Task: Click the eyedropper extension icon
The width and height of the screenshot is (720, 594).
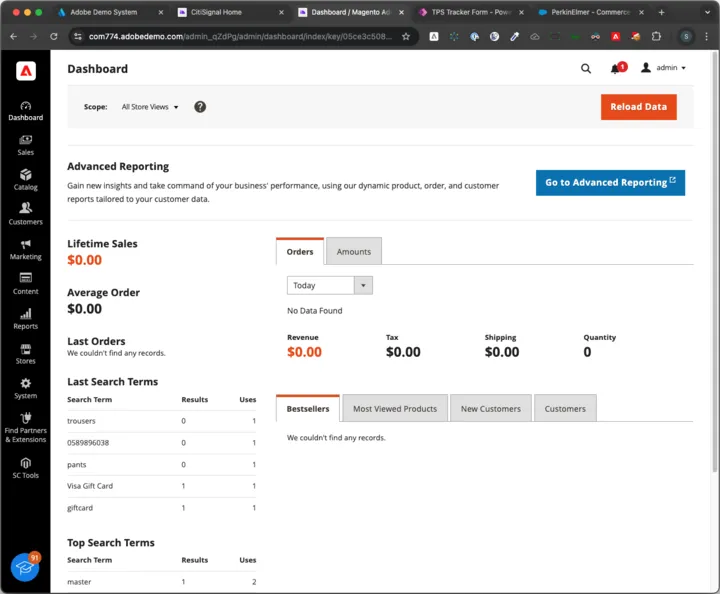Action: pos(514,36)
